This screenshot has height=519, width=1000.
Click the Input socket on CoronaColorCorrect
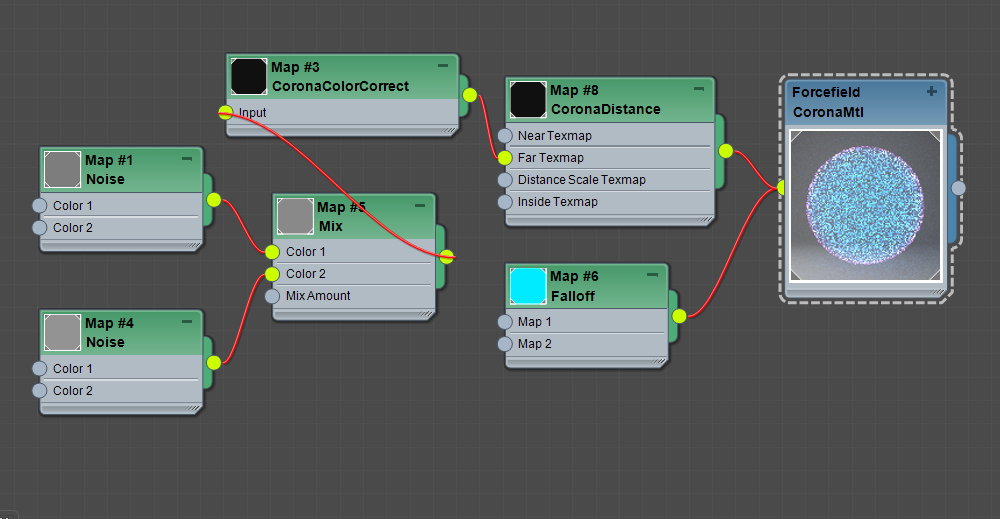[226, 113]
